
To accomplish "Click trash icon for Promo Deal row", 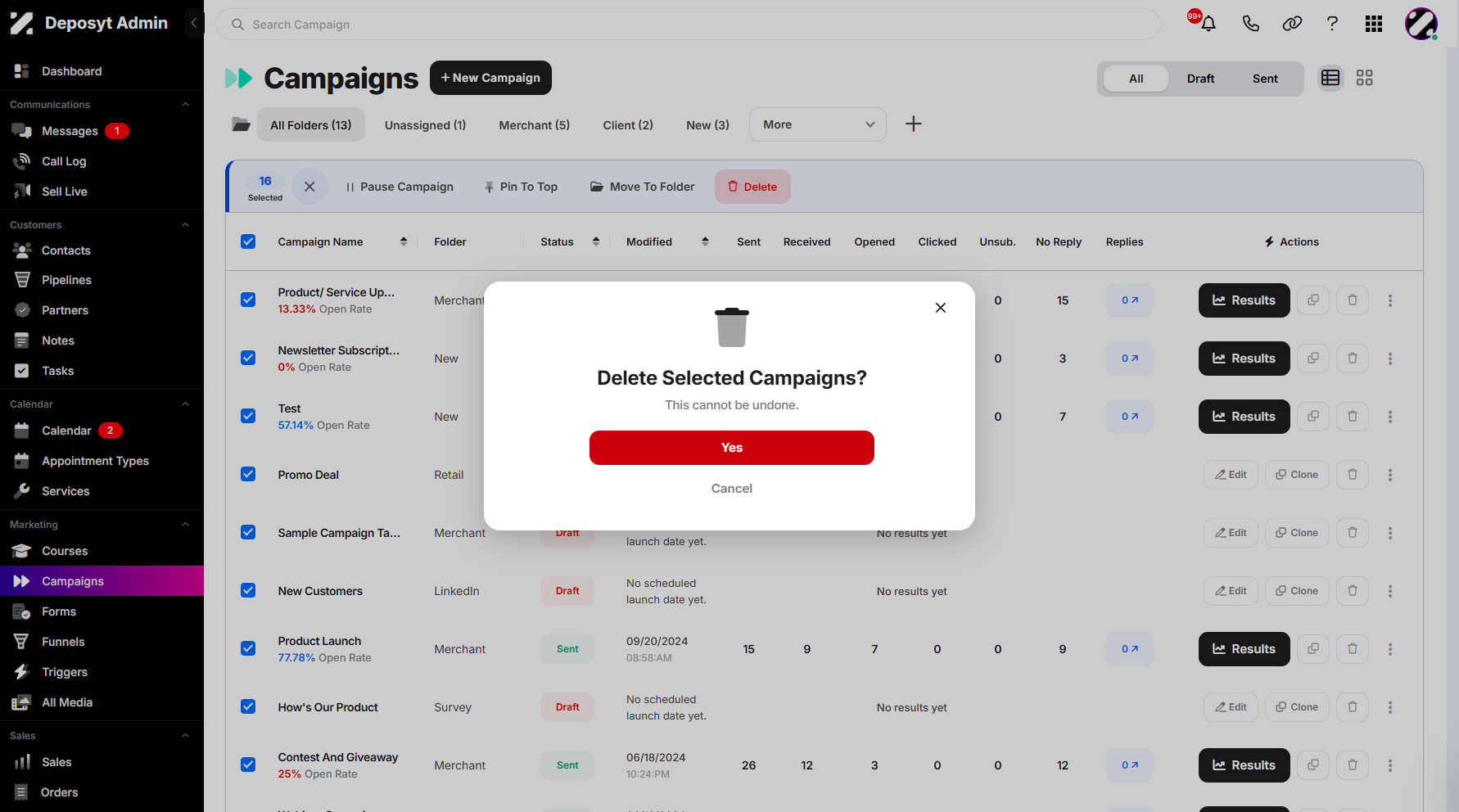I will pyautogui.click(x=1353, y=475).
